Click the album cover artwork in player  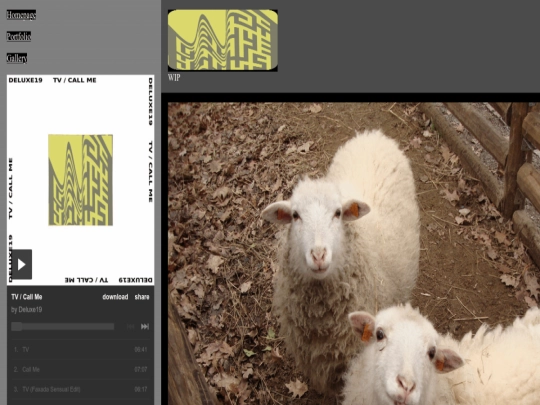click(x=81, y=180)
